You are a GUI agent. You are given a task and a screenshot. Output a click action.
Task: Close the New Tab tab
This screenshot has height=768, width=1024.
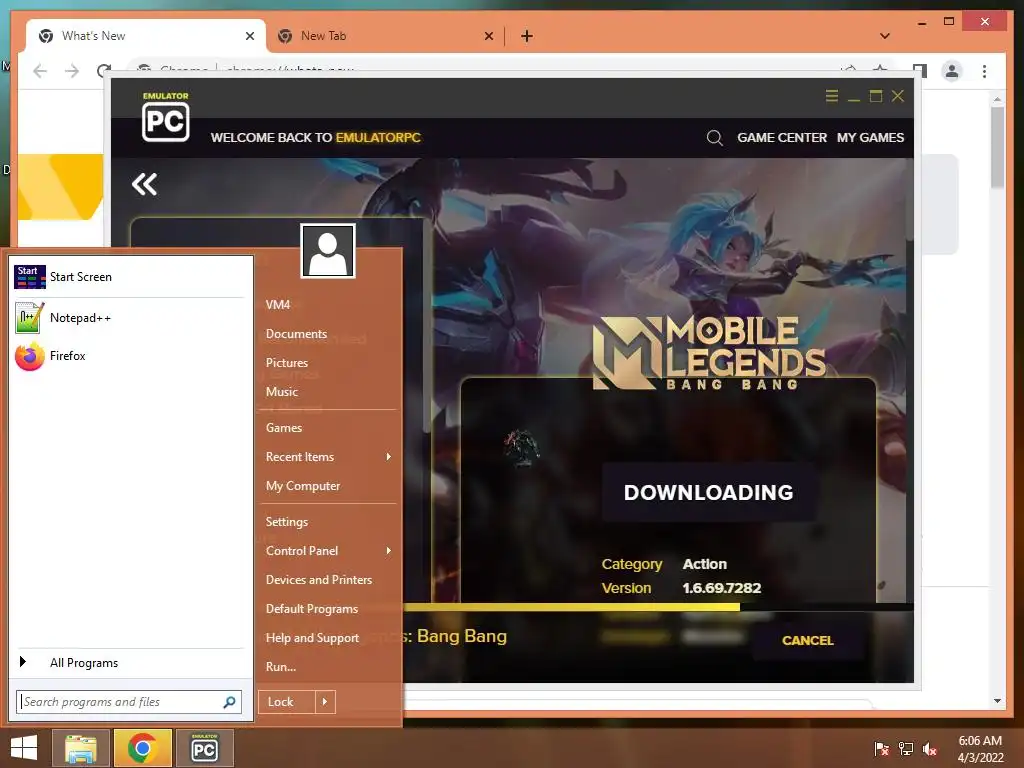click(488, 36)
